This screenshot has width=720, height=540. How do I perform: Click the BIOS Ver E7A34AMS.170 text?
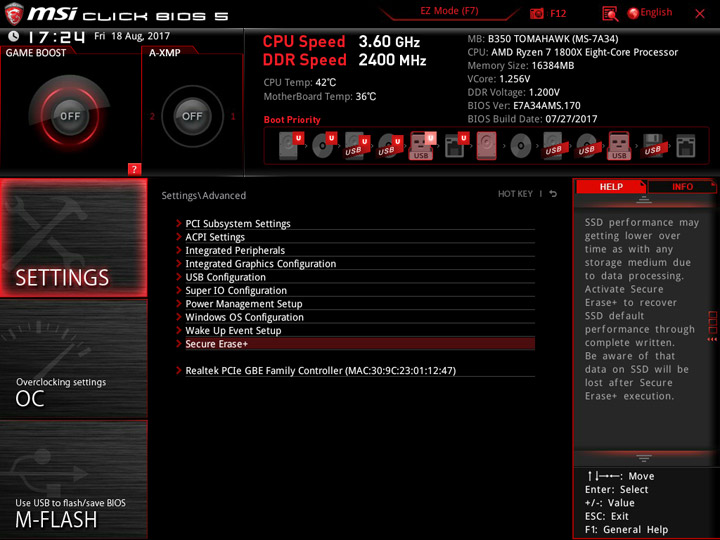coord(524,106)
